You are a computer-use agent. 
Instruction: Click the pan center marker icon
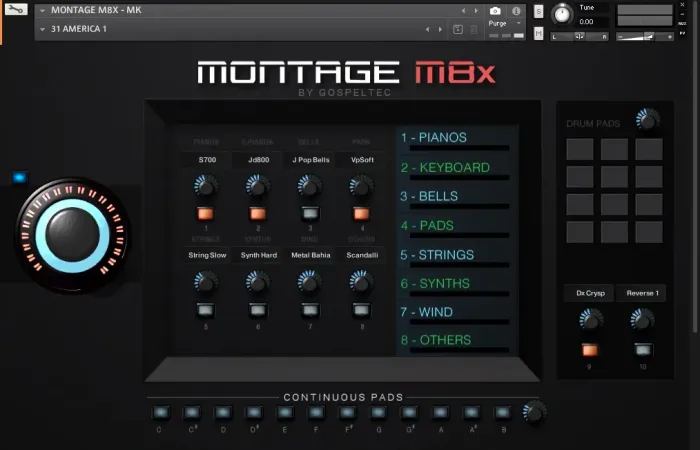579,37
